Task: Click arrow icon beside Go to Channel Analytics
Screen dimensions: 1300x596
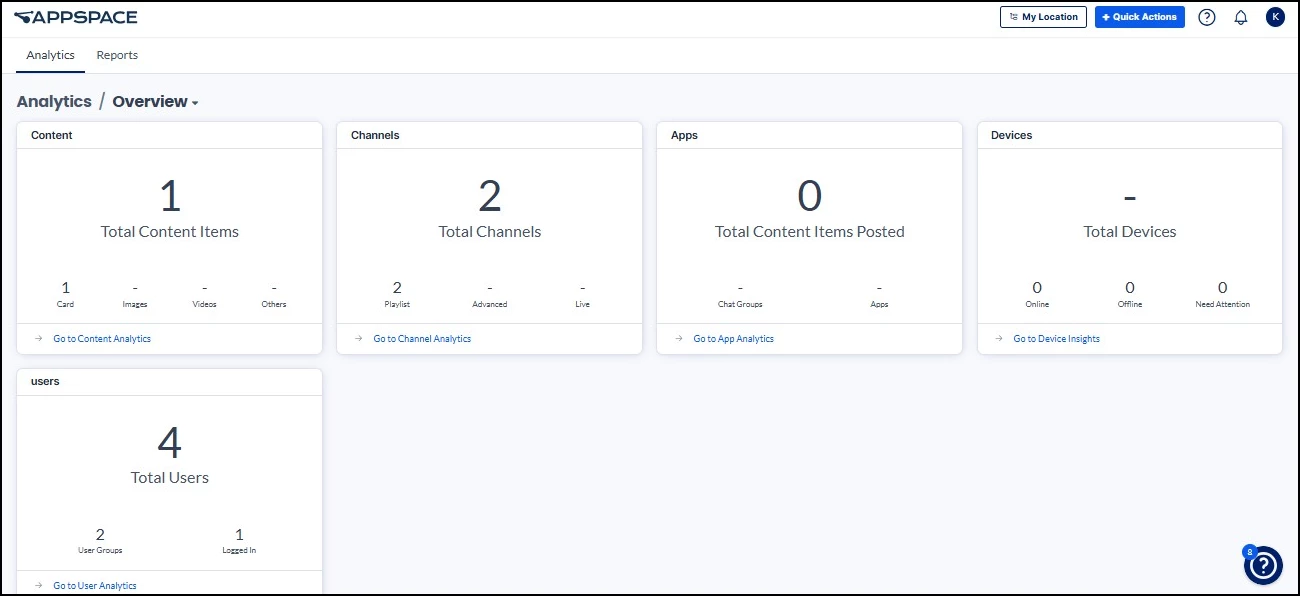Action: (358, 339)
